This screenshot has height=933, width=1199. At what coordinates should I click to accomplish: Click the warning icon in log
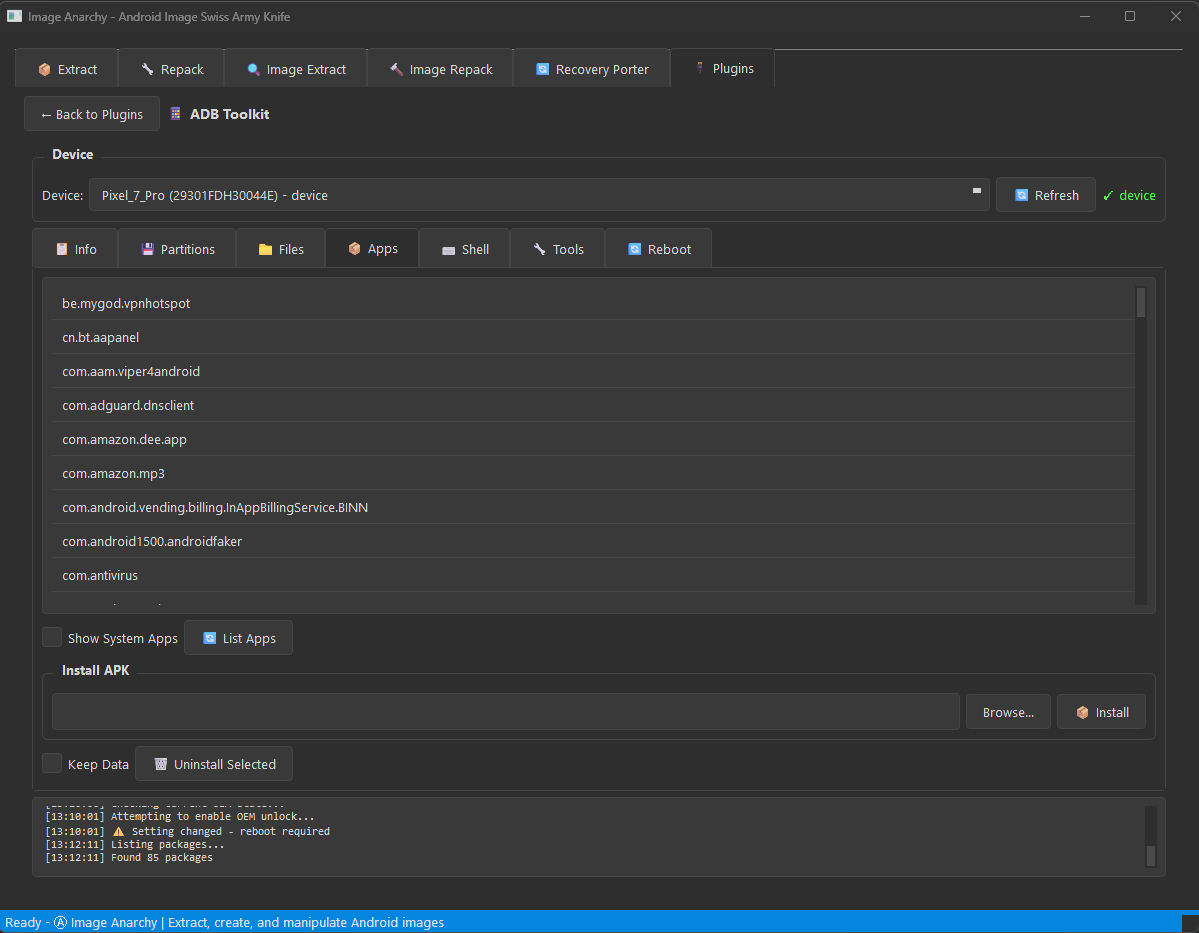[x=118, y=831]
